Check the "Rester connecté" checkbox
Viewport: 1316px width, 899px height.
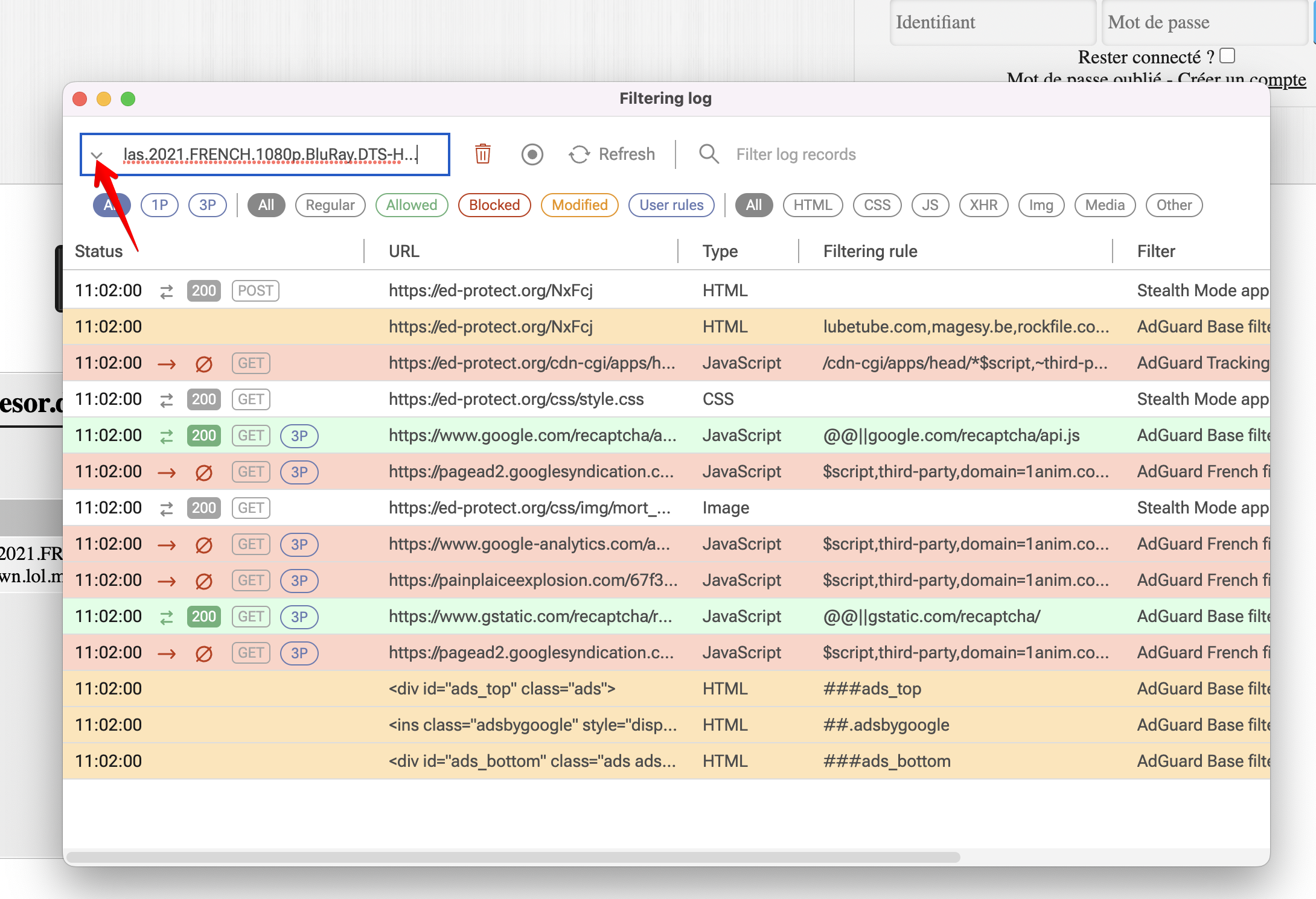[1228, 56]
